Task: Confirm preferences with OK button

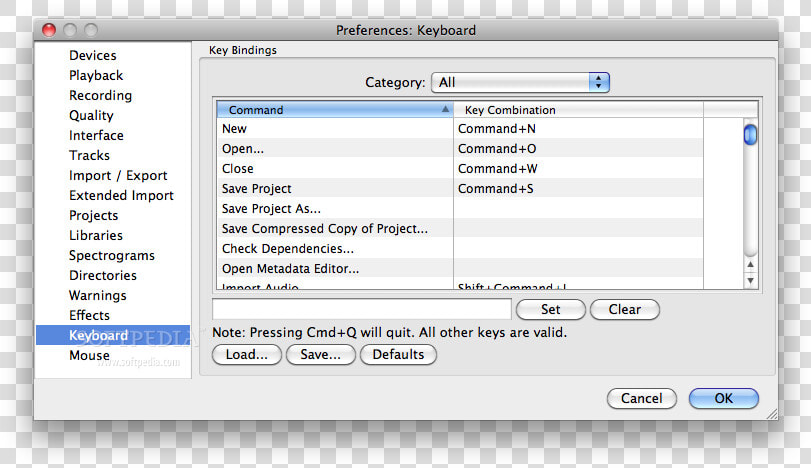Action: click(724, 399)
